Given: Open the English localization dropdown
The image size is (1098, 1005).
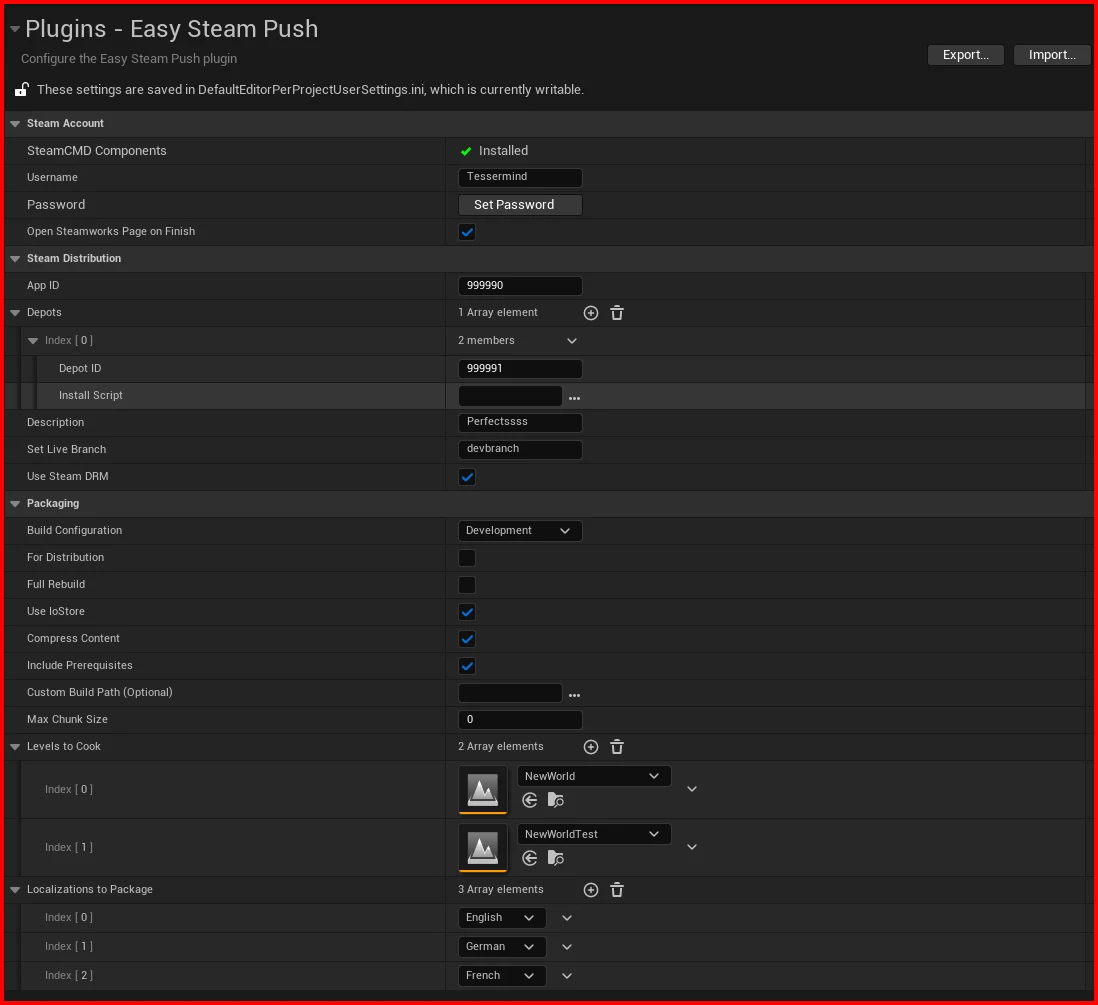Looking at the screenshot, I should pyautogui.click(x=501, y=917).
